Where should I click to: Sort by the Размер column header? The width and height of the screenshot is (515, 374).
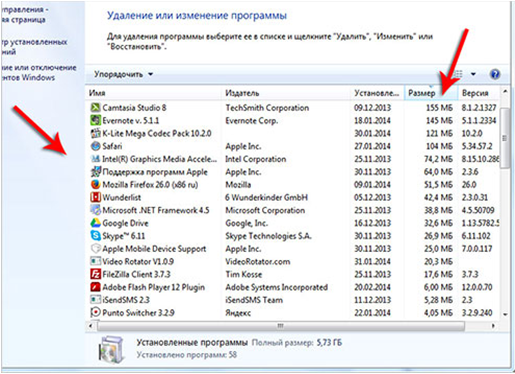[x=431, y=93]
